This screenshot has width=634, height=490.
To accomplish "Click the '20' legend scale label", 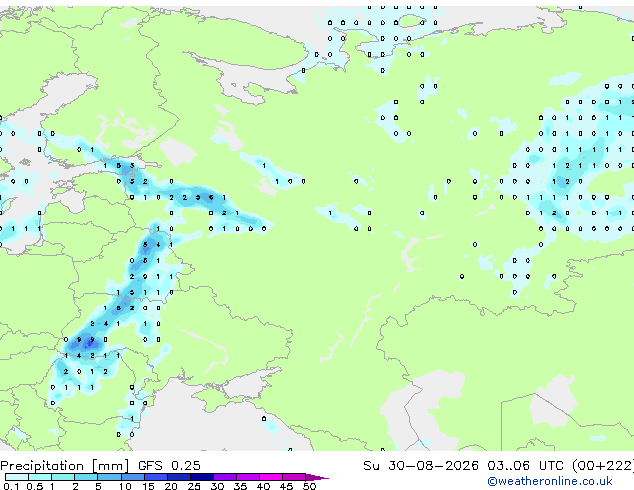I will 171,486.
